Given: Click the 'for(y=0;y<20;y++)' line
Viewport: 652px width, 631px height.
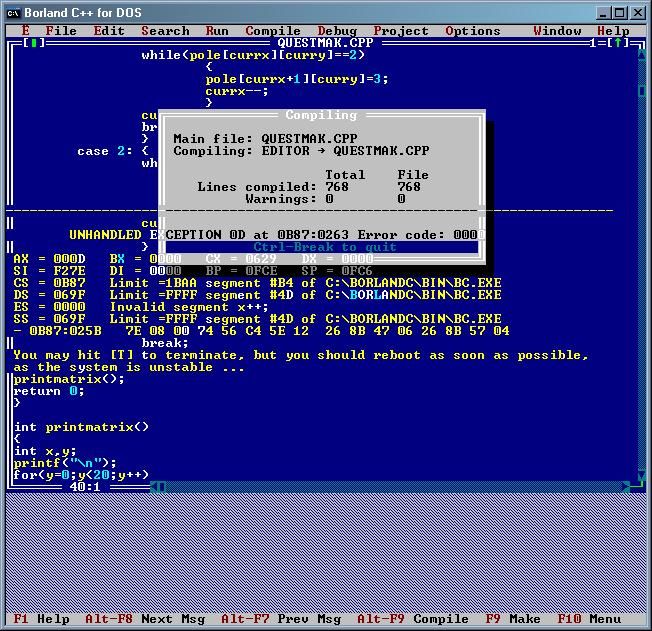Looking at the screenshot, I should point(81,475).
